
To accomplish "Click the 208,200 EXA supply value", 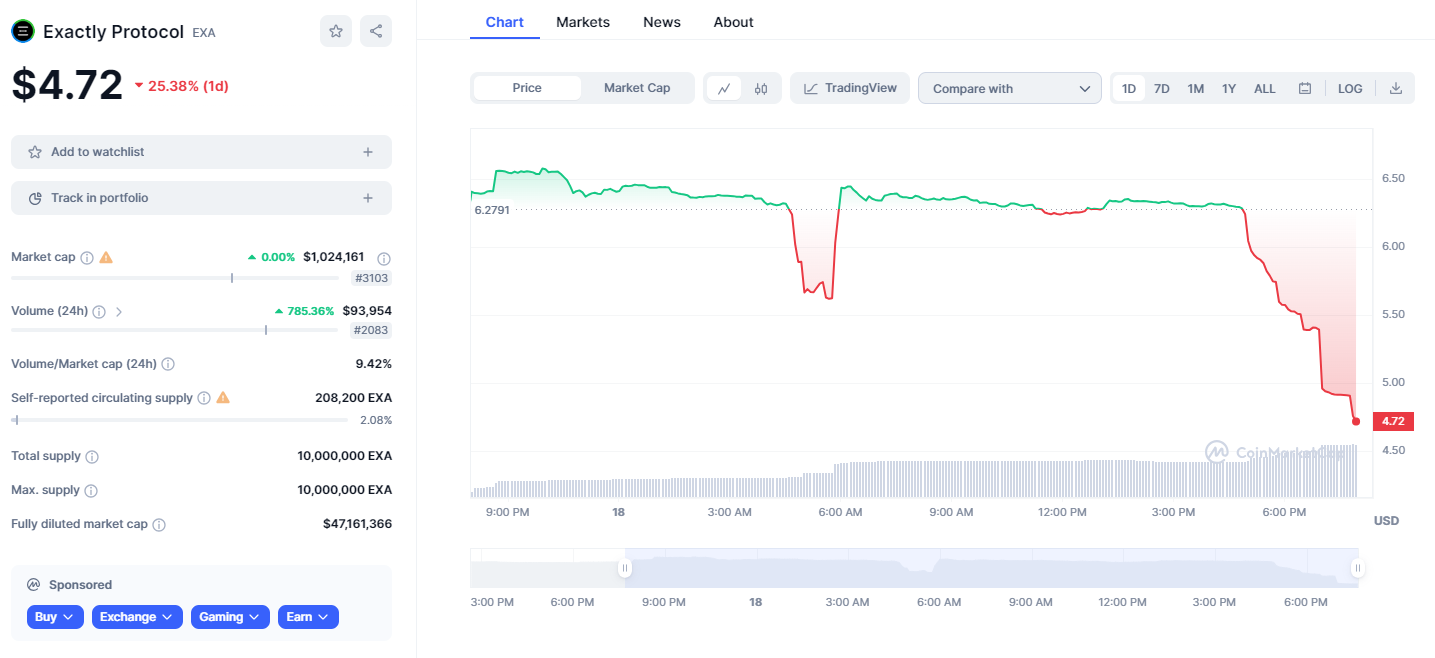I will tap(353, 398).
